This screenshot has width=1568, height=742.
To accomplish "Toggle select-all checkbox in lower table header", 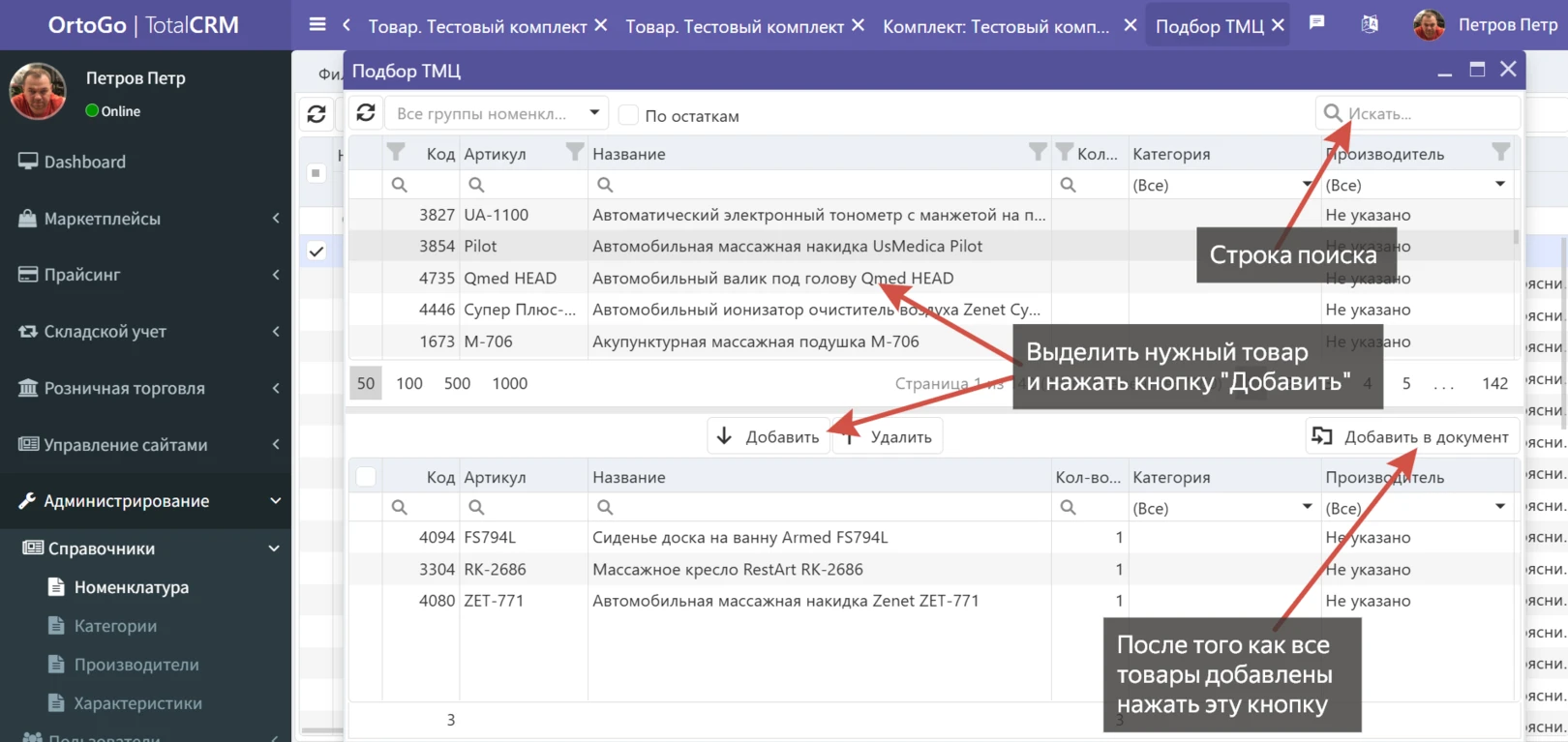I will click(x=366, y=477).
